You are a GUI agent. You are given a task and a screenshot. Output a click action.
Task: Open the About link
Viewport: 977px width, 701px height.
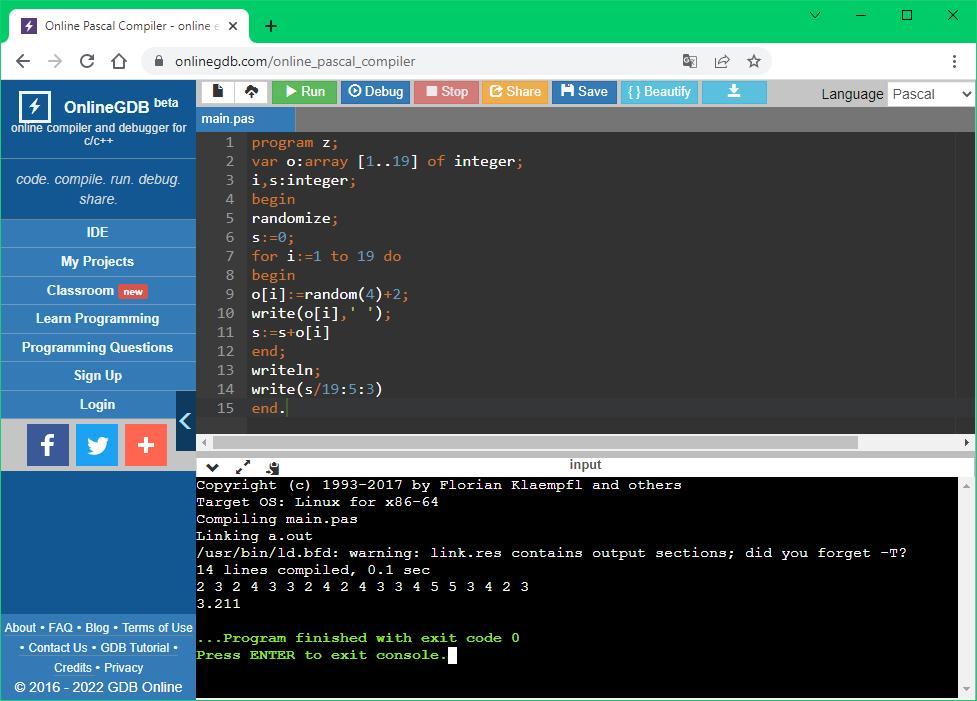pos(21,628)
